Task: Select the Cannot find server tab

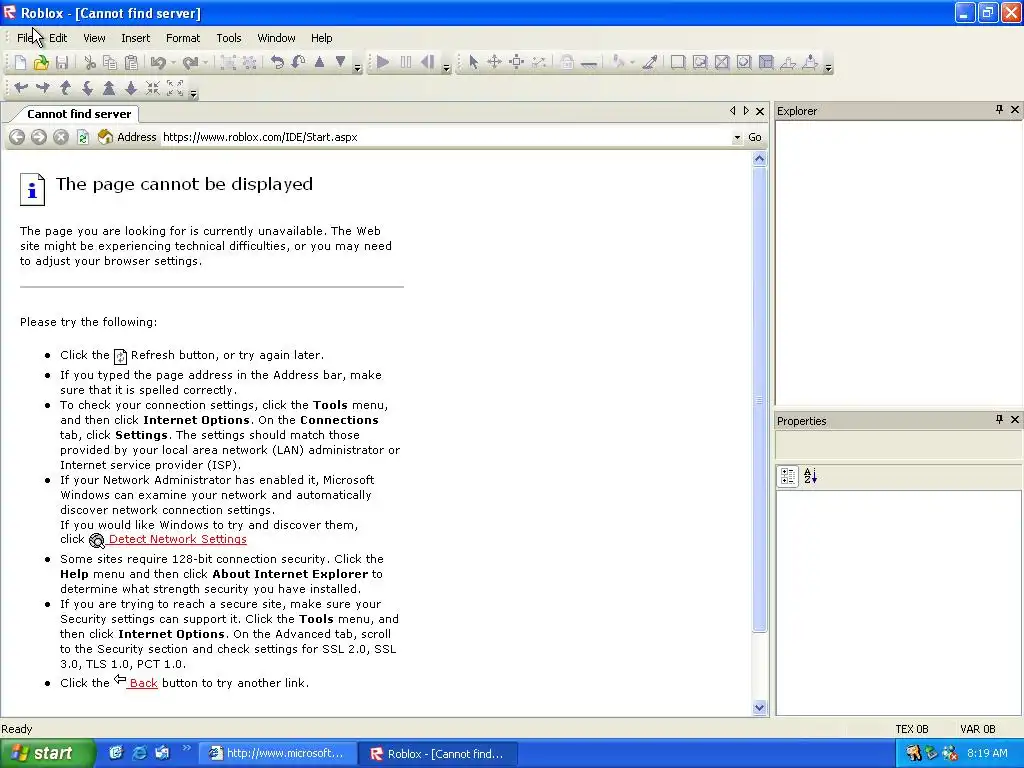Action: click(x=79, y=114)
